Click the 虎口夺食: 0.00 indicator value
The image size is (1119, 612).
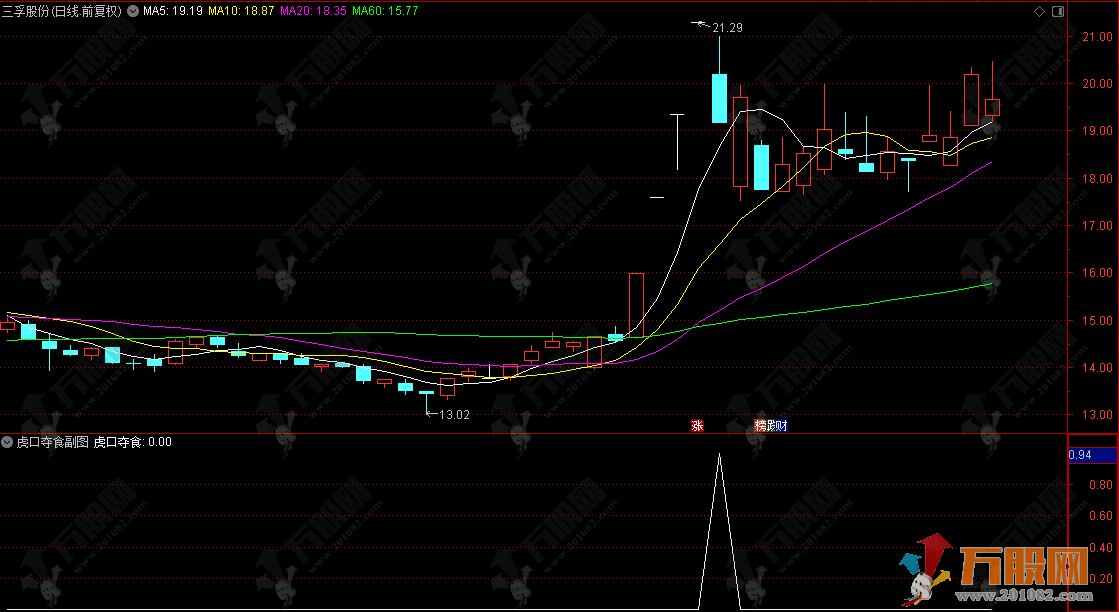[132, 441]
